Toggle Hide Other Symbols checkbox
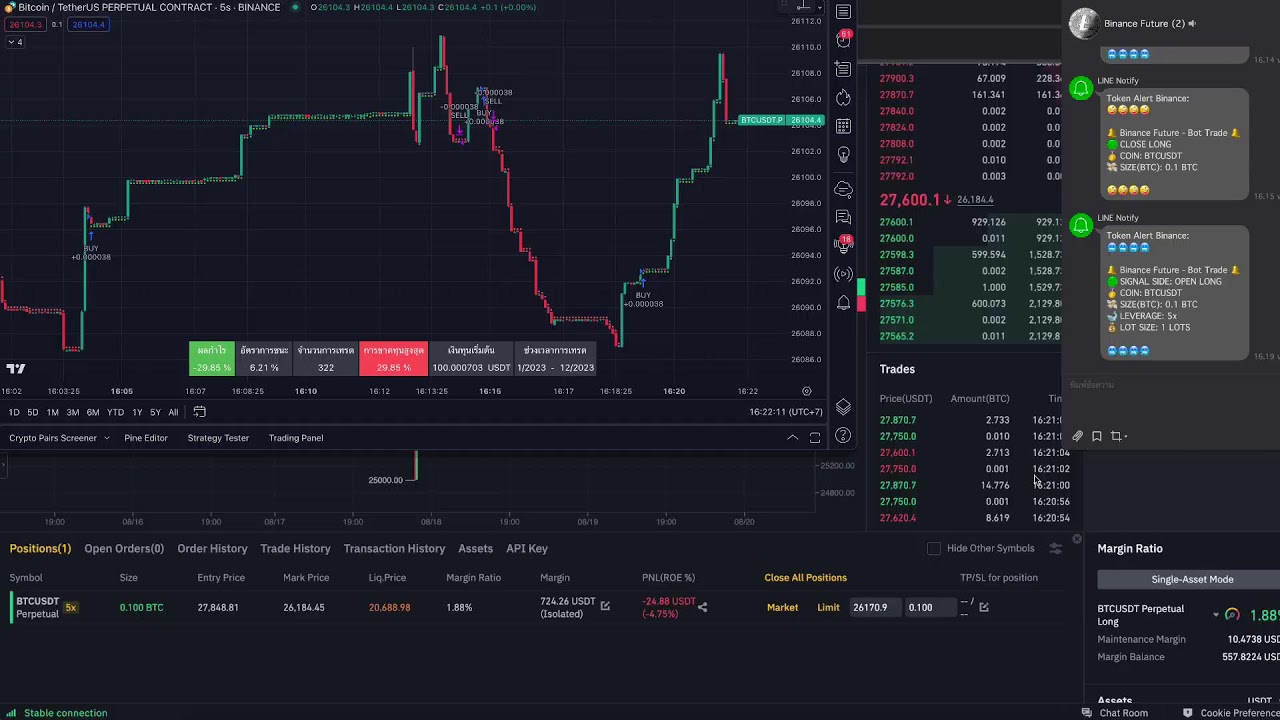The image size is (1280, 720). tap(934, 548)
